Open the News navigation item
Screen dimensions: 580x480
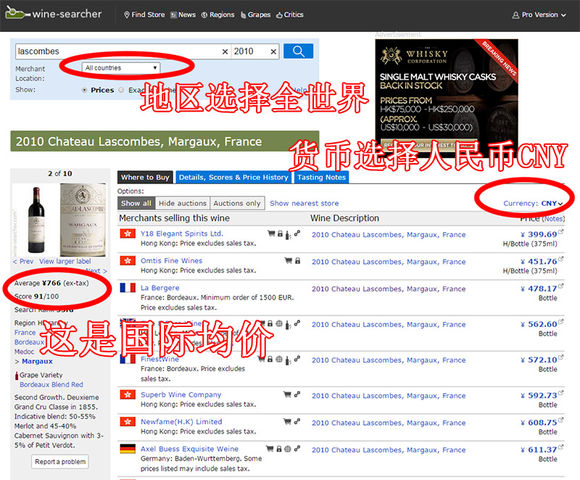tap(183, 15)
